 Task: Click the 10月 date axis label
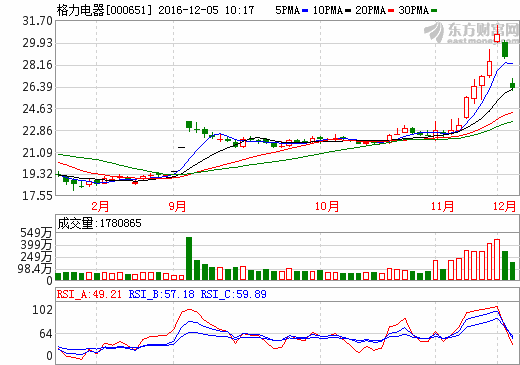(327, 206)
